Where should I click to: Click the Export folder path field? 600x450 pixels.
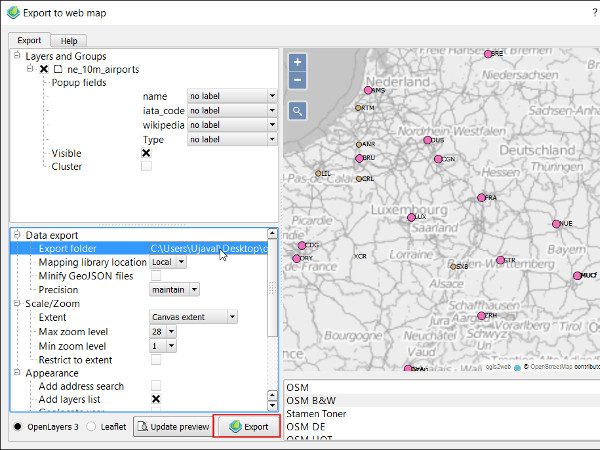[209, 248]
